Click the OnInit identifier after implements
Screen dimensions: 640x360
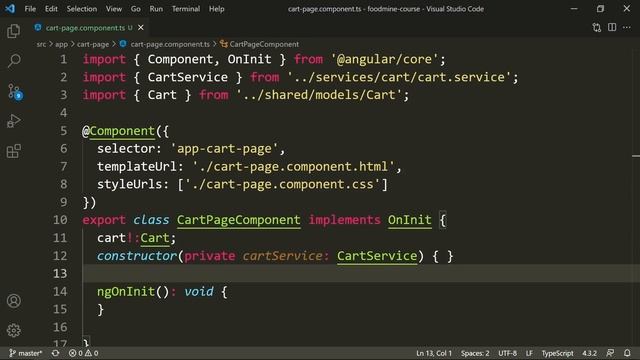click(x=409, y=220)
